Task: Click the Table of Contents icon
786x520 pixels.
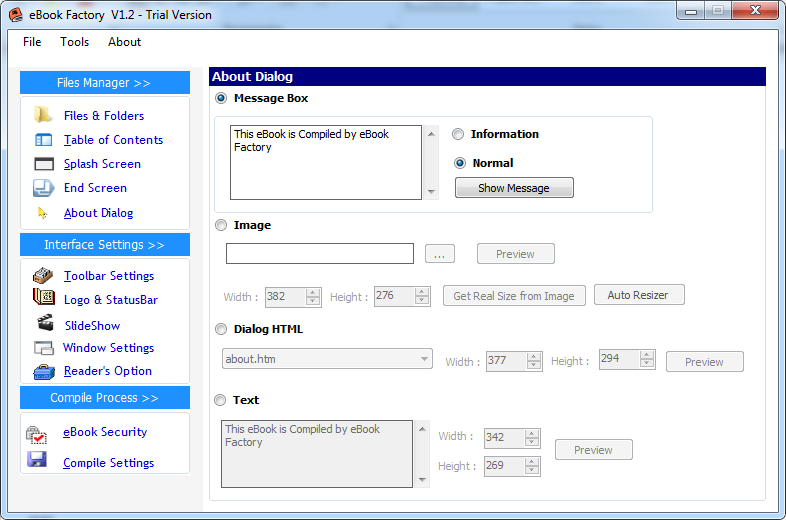Action: coord(44,140)
